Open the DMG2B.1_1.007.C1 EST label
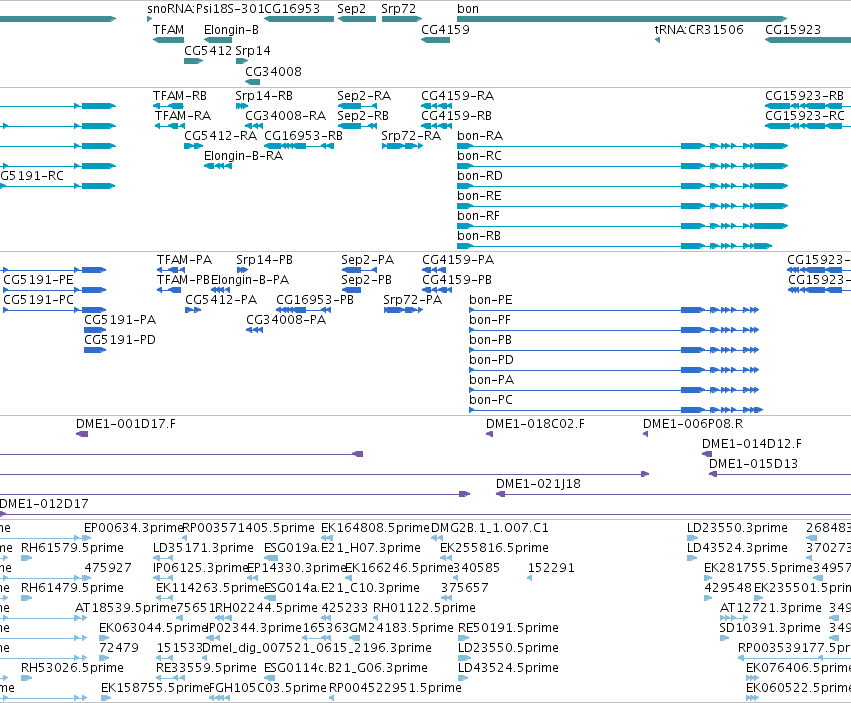The height and width of the screenshot is (703, 851). (x=490, y=528)
